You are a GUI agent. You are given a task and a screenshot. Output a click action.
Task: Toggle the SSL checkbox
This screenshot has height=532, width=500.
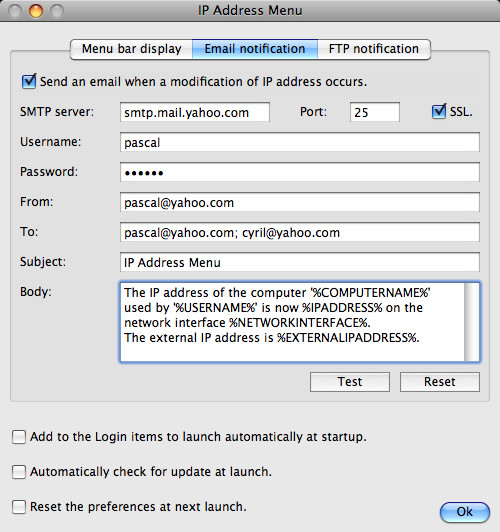click(439, 112)
